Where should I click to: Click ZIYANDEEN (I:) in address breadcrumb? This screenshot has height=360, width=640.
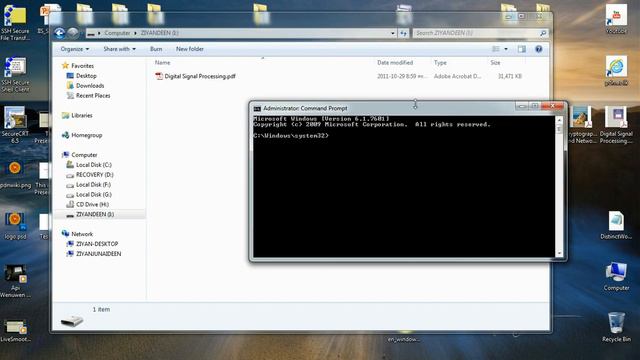click(159, 33)
